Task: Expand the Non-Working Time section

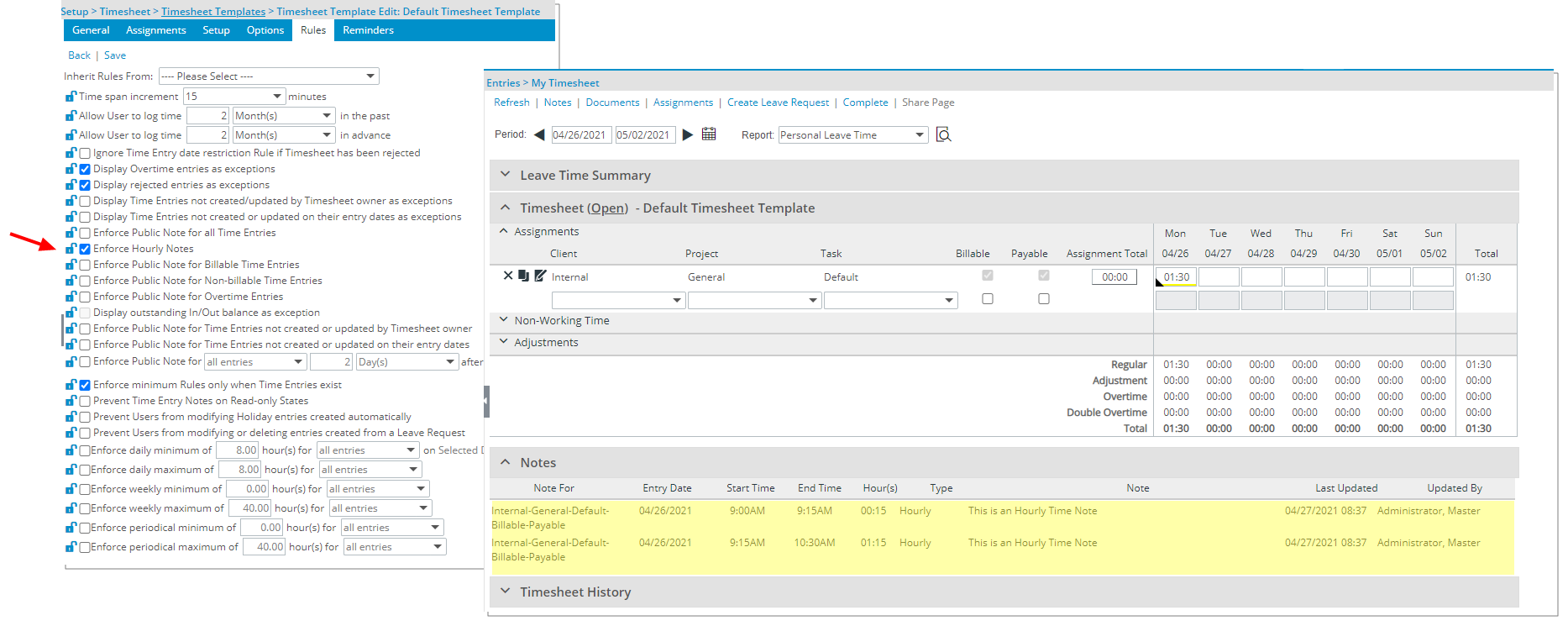Action: (x=504, y=320)
